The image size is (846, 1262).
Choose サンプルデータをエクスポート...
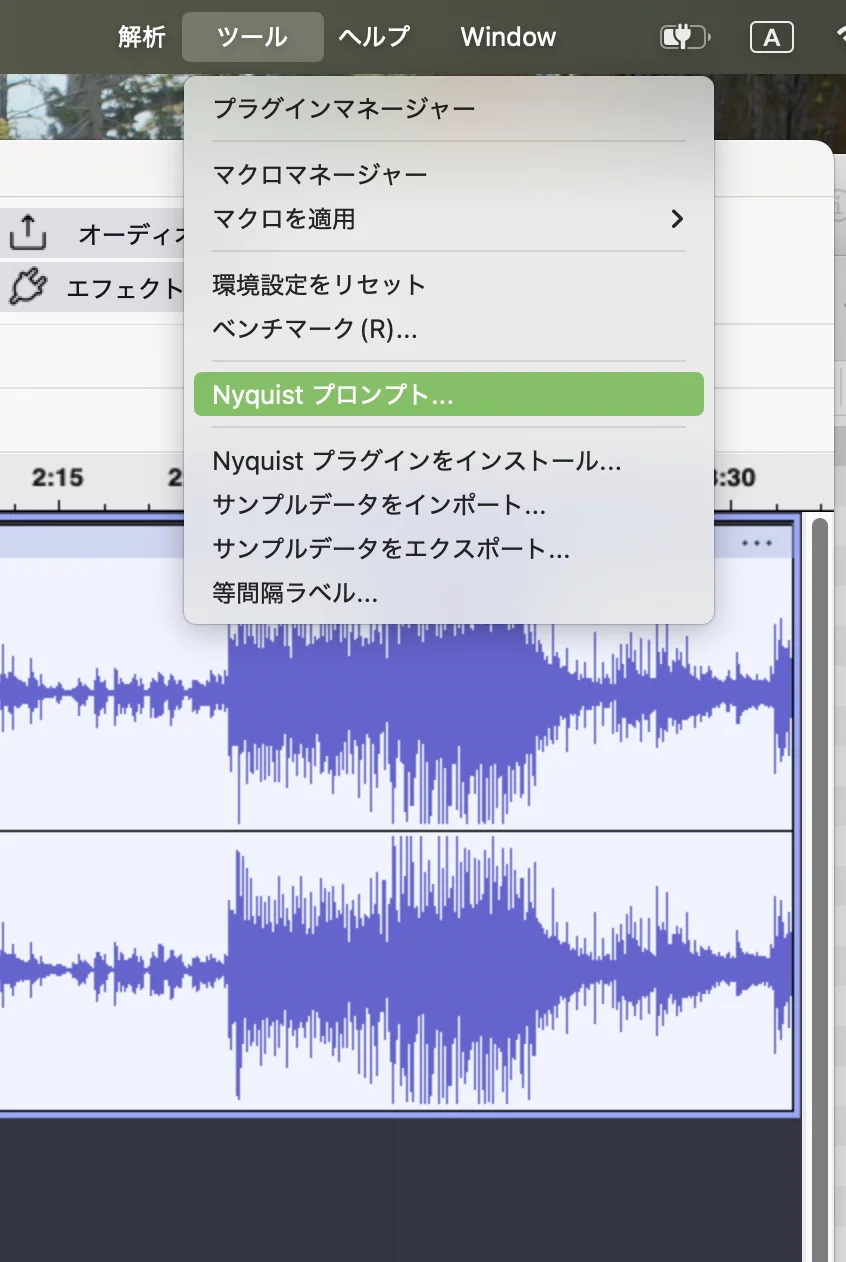tap(391, 549)
